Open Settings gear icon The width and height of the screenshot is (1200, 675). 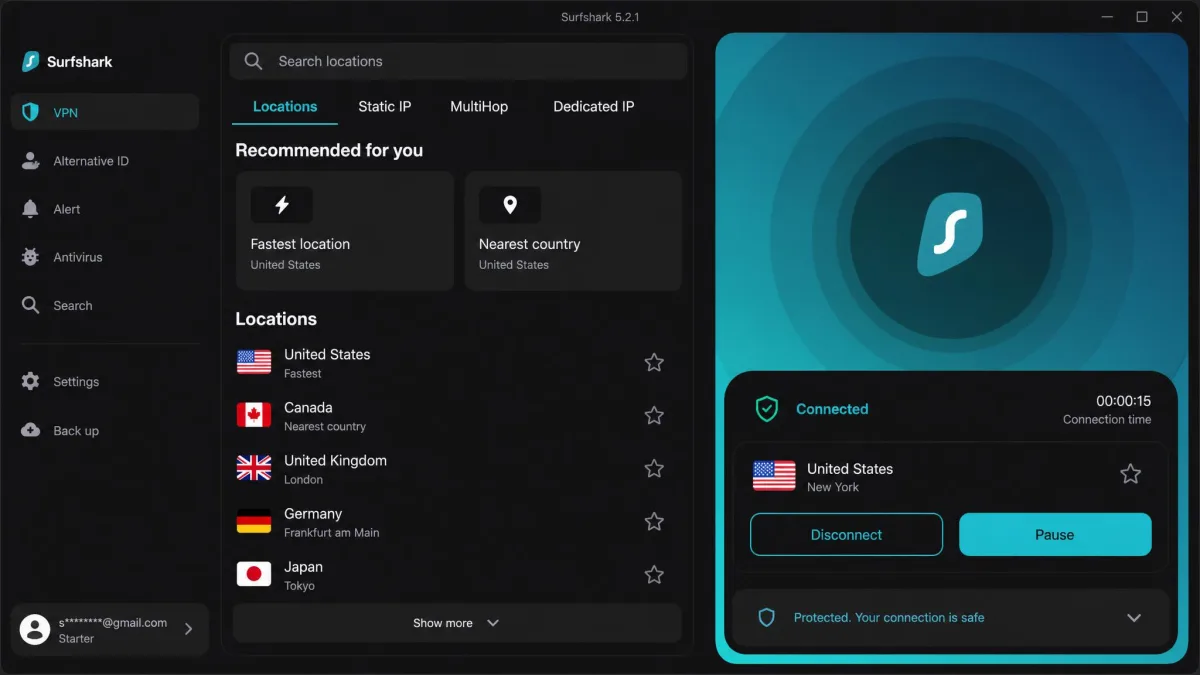point(31,381)
